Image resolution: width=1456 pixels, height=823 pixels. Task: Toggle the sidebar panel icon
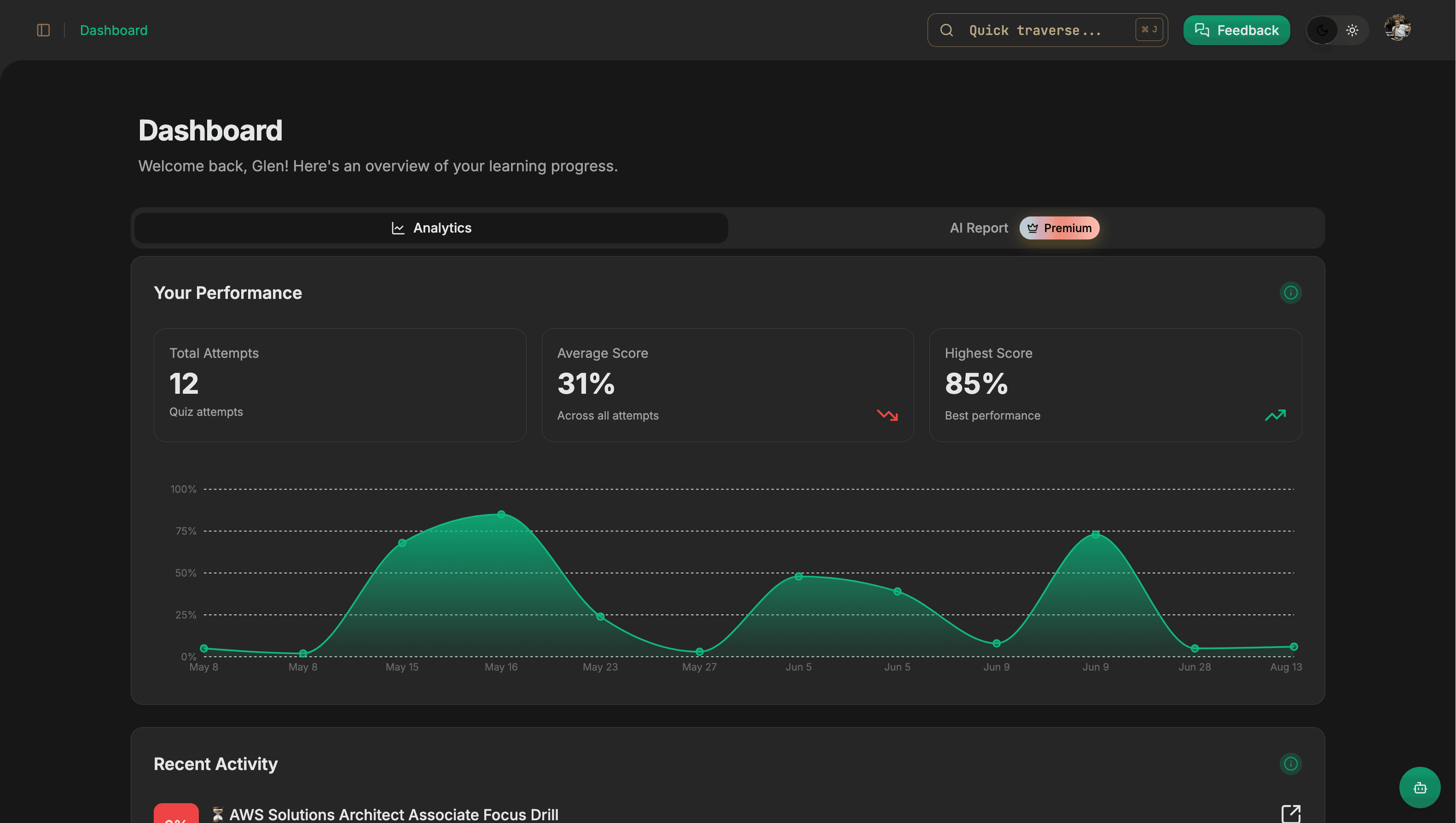pyautogui.click(x=44, y=30)
